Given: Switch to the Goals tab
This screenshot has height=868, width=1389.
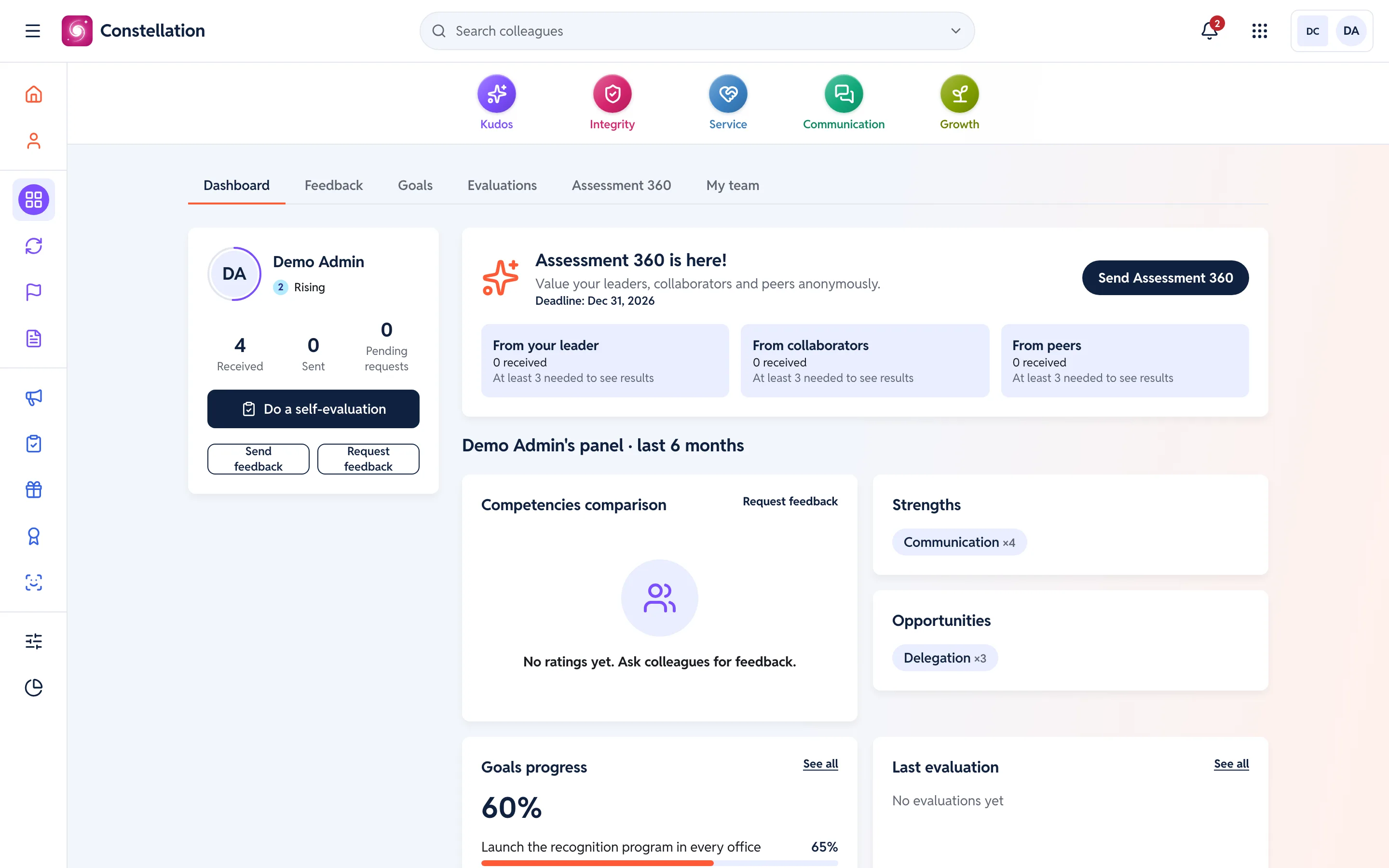Looking at the screenshot, I should click(x=415, y=186).
